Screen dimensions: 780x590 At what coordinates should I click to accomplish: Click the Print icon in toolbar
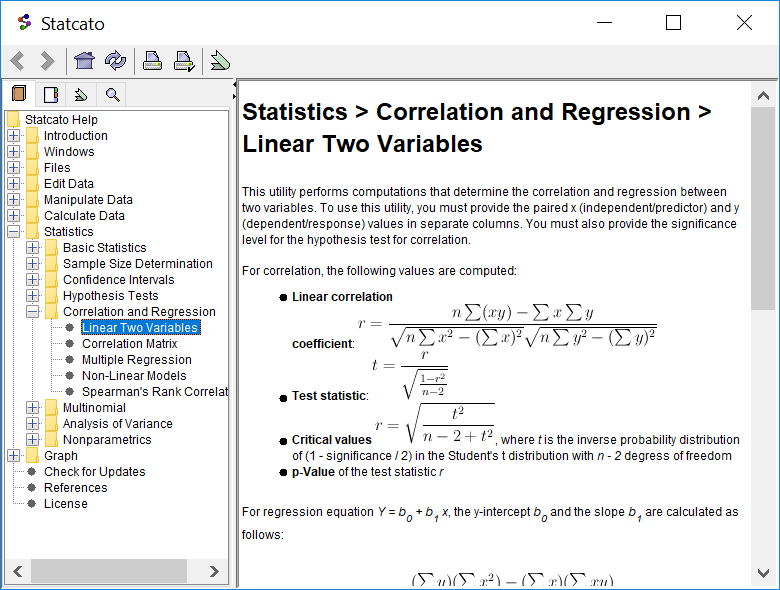pyautogui.click(x=152, y=61)
